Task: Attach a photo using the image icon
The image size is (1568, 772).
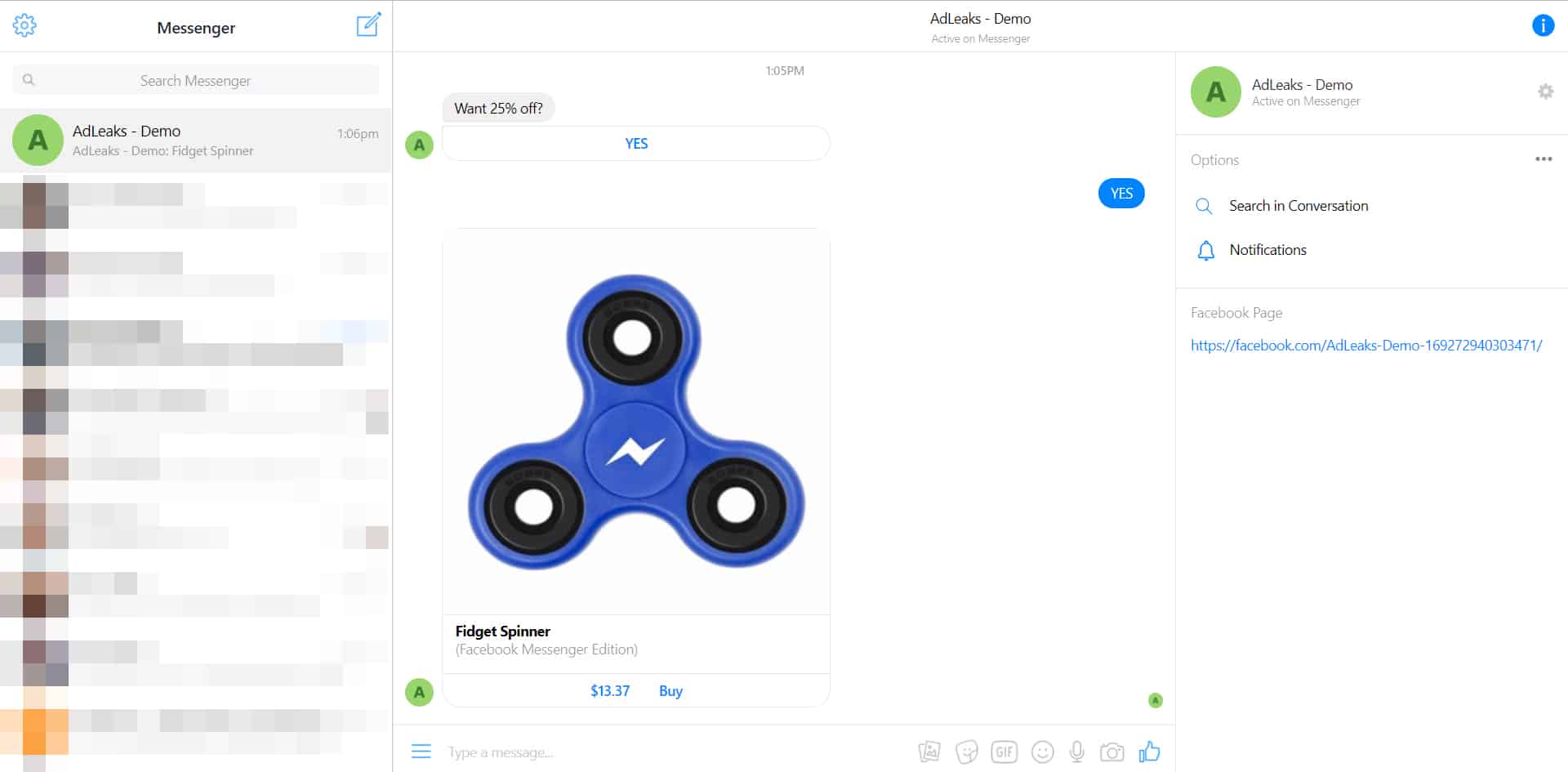Action: coord(929,752)
